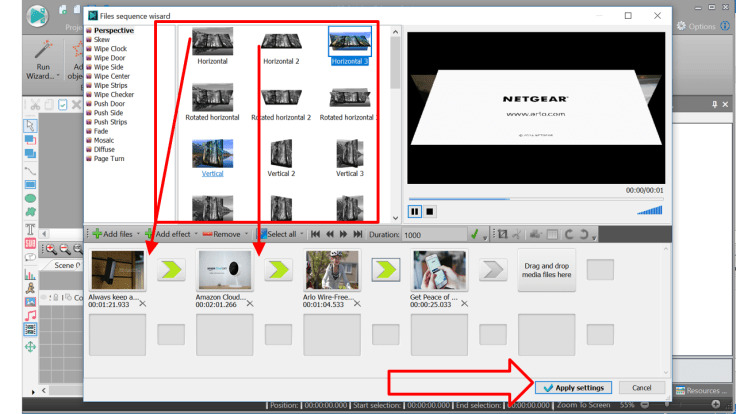The image size is (736, 414).
Task: Remove the 'Get Peace of...' clip with X
Action: coord(464,304)
